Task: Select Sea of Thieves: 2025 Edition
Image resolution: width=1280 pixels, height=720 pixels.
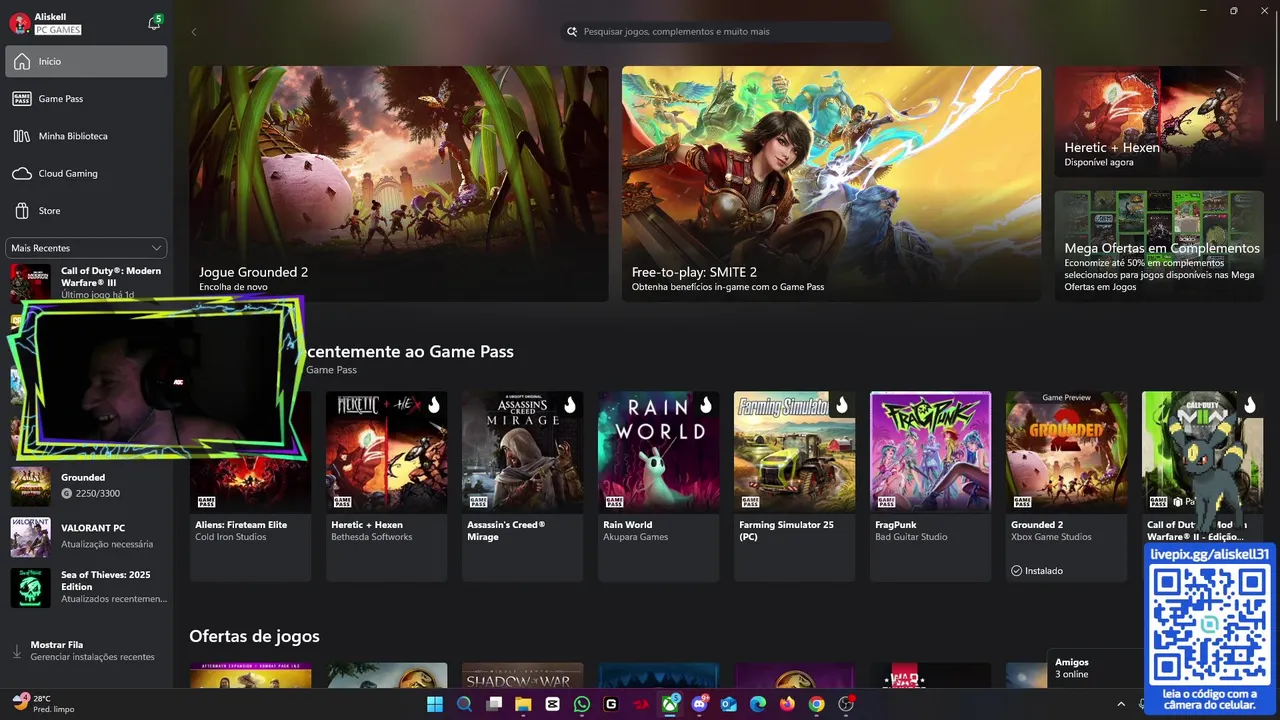Action: tap(86, 587)
